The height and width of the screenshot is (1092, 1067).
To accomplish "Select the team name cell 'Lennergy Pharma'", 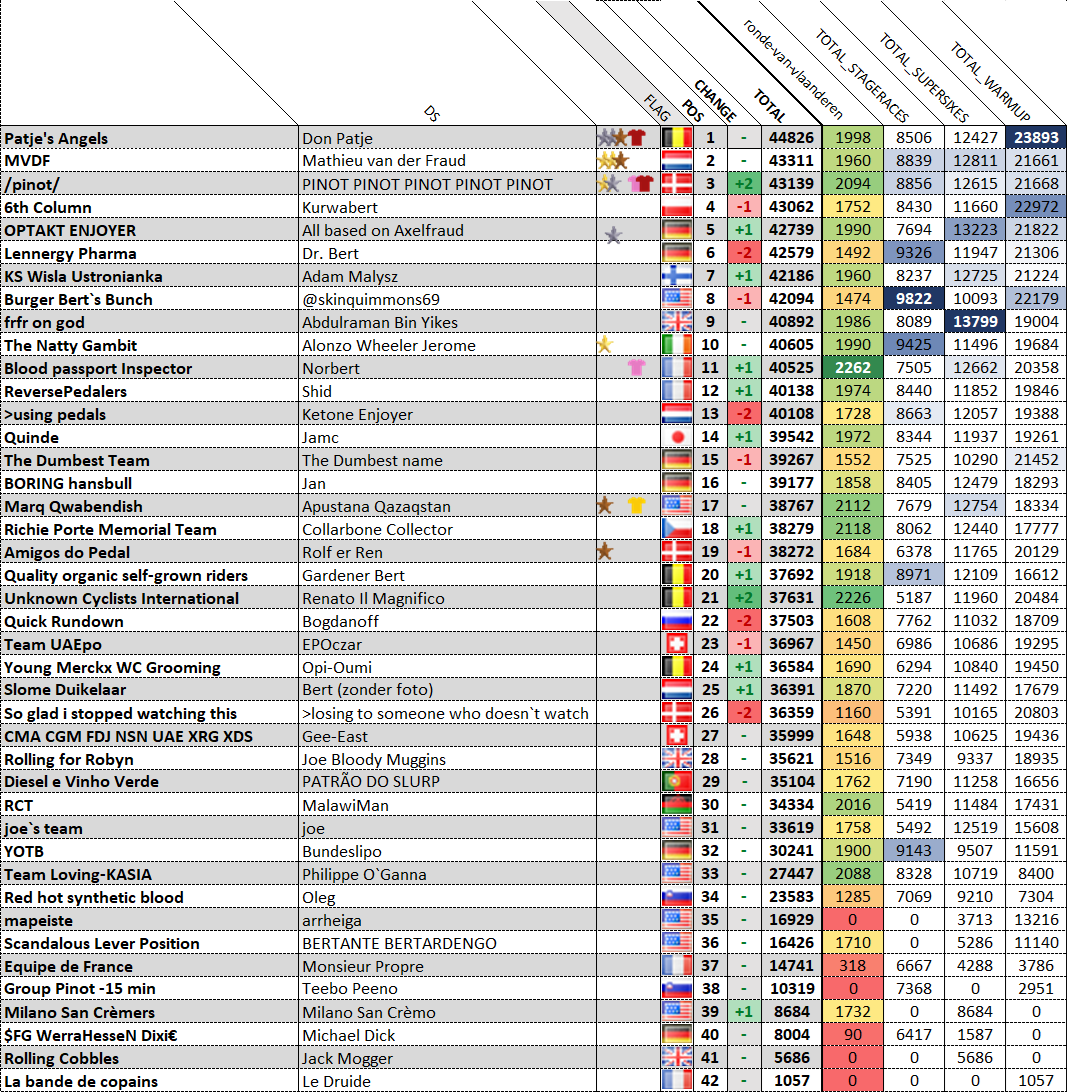I will tap(149, 253).
